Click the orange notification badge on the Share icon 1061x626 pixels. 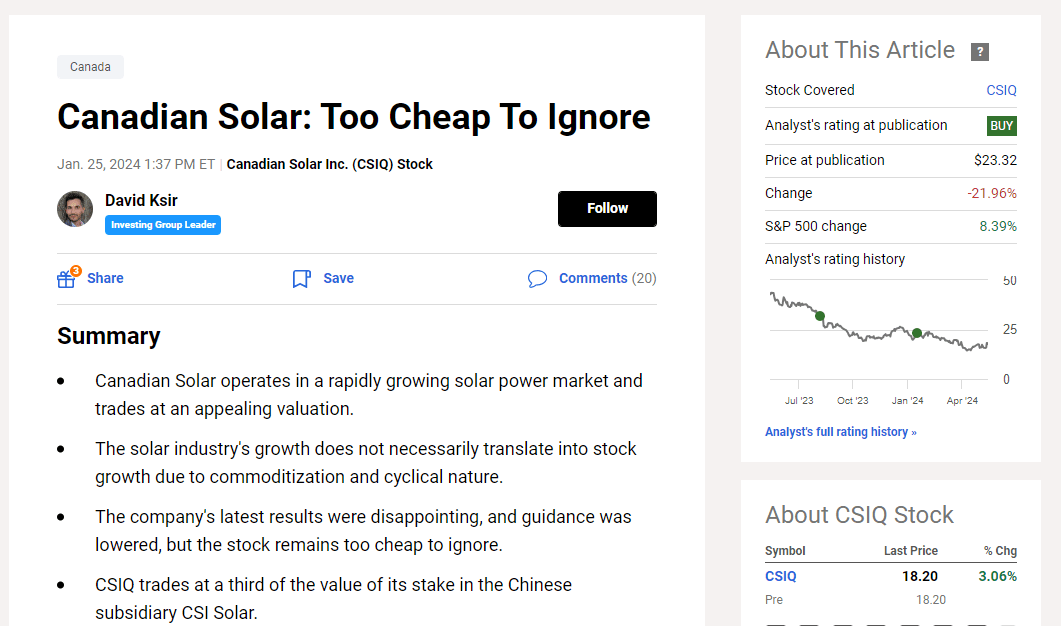coord(76,269)
